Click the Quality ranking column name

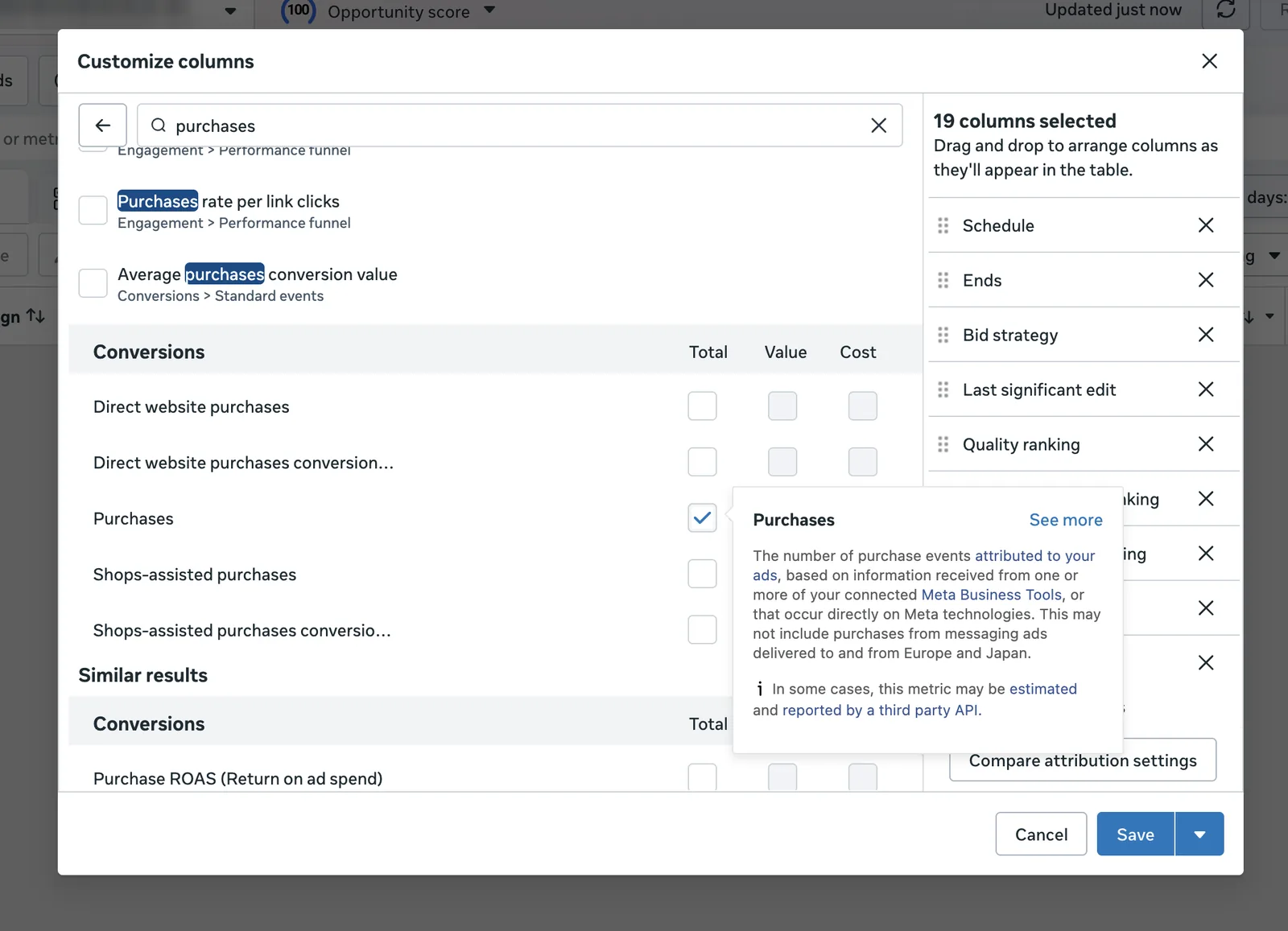(x=1022, y=445)
